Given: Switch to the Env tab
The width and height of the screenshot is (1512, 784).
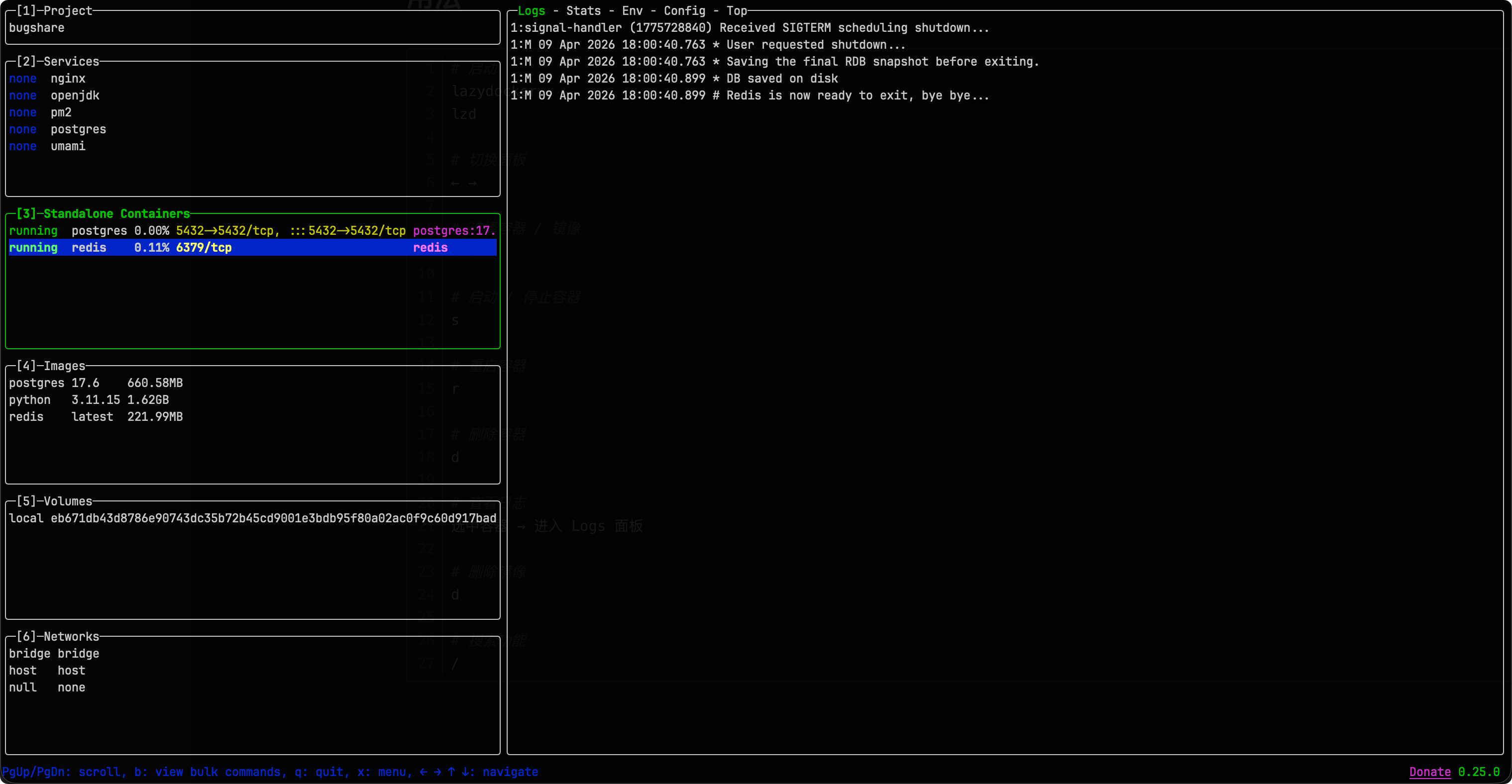Looking at the screenshot, I should [632, 10].
